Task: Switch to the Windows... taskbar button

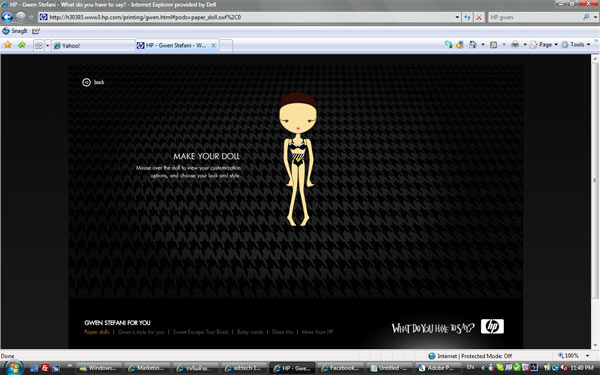Action: click(x=98, y=368)
